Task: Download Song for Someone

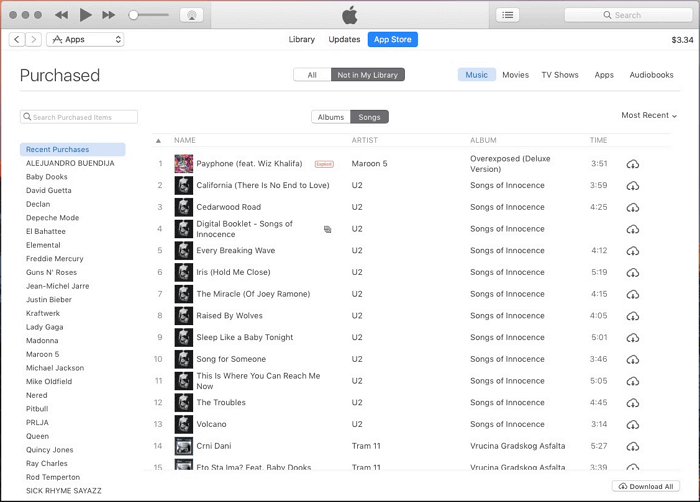Action: pos(633,359)
